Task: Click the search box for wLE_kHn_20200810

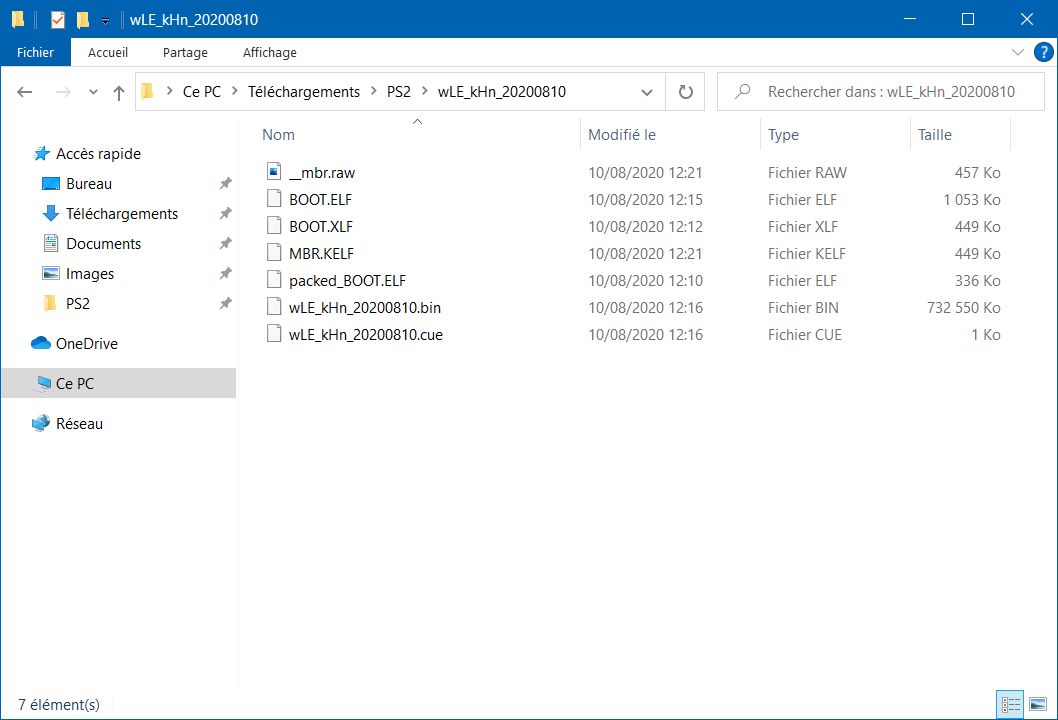Action: click(x=881, y=92)
